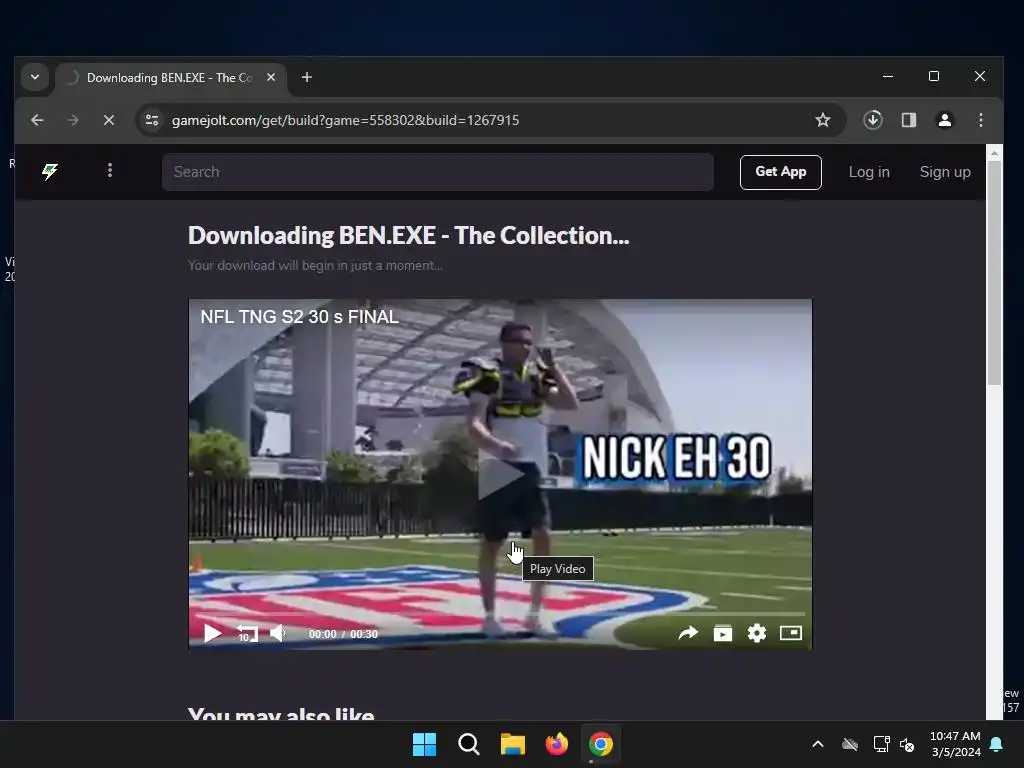Switch to Chrome in the taskbar
Image resolution: width=1024 pixels, height=768 pixels.
(601, 744)
